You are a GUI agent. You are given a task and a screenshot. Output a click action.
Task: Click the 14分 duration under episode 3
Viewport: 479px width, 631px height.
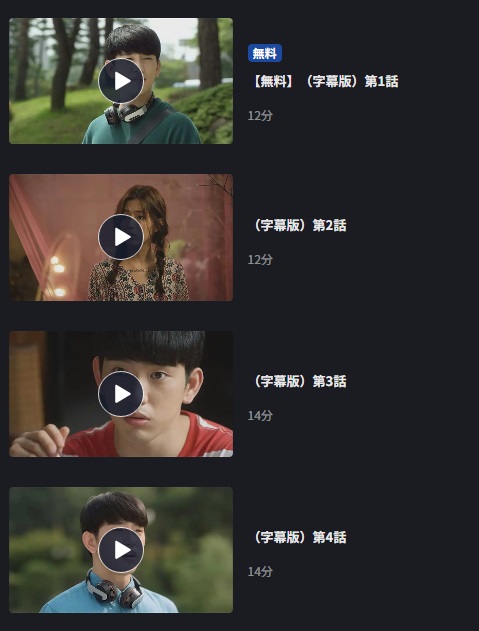[260, 416]
